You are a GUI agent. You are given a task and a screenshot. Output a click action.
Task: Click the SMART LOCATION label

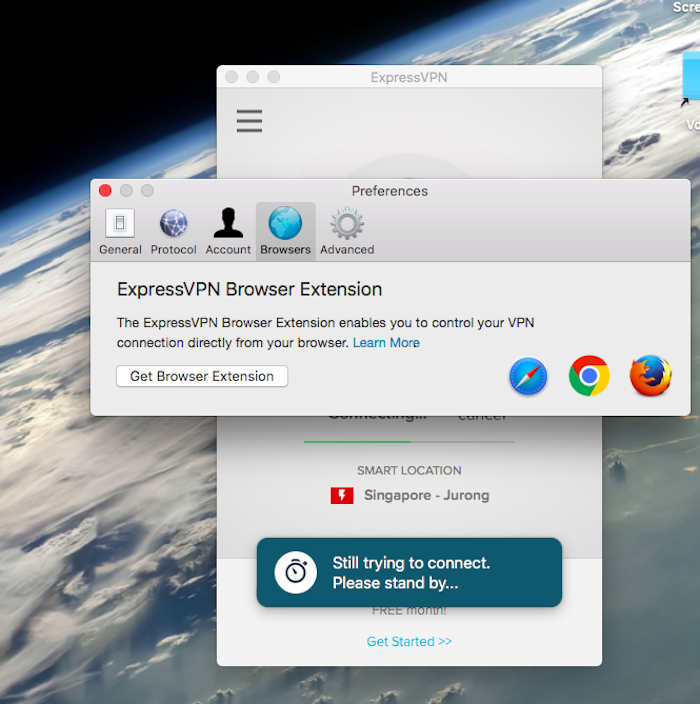point(409,470)
